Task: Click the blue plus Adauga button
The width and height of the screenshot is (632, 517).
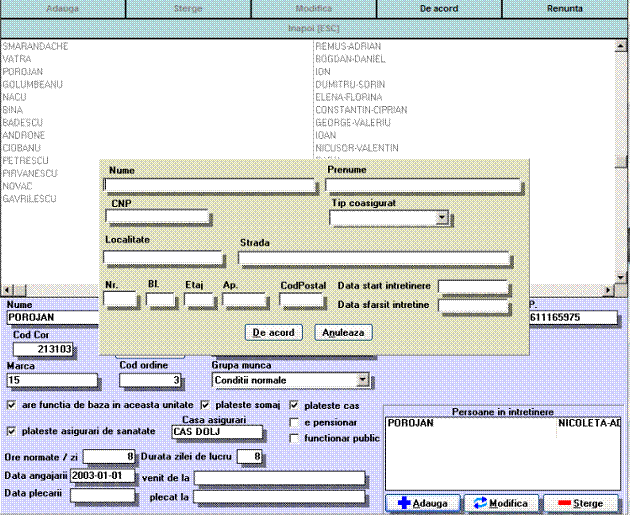Action: click(x=423, y=503)
